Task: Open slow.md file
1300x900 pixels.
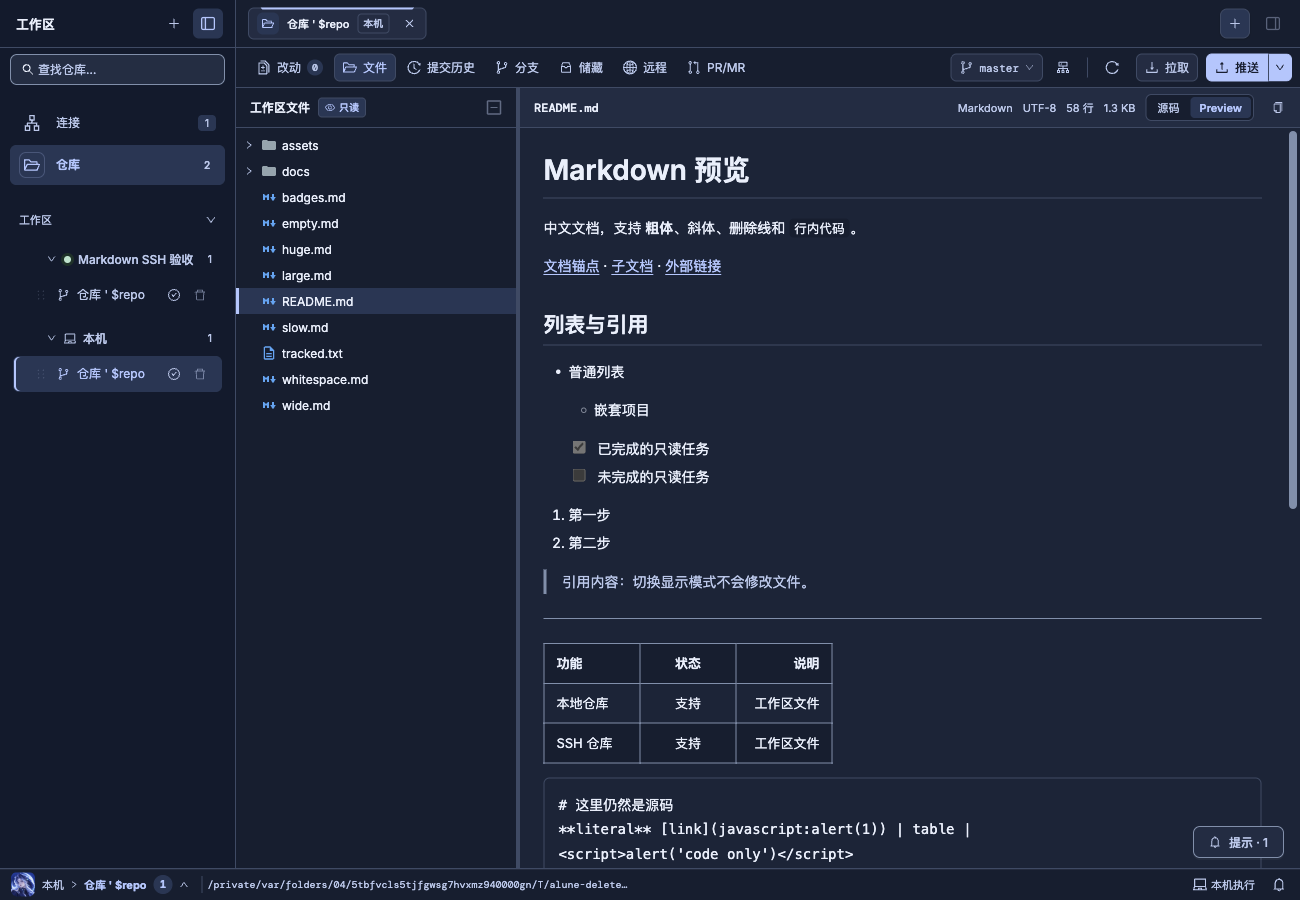Action: click(377, 327)
